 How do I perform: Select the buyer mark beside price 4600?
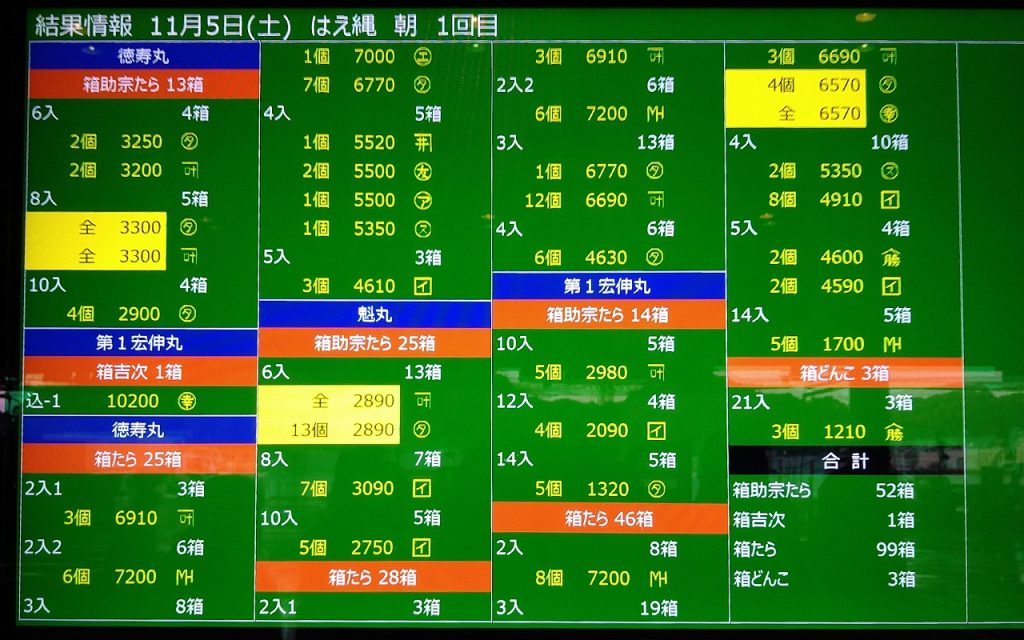click(891, 257)
